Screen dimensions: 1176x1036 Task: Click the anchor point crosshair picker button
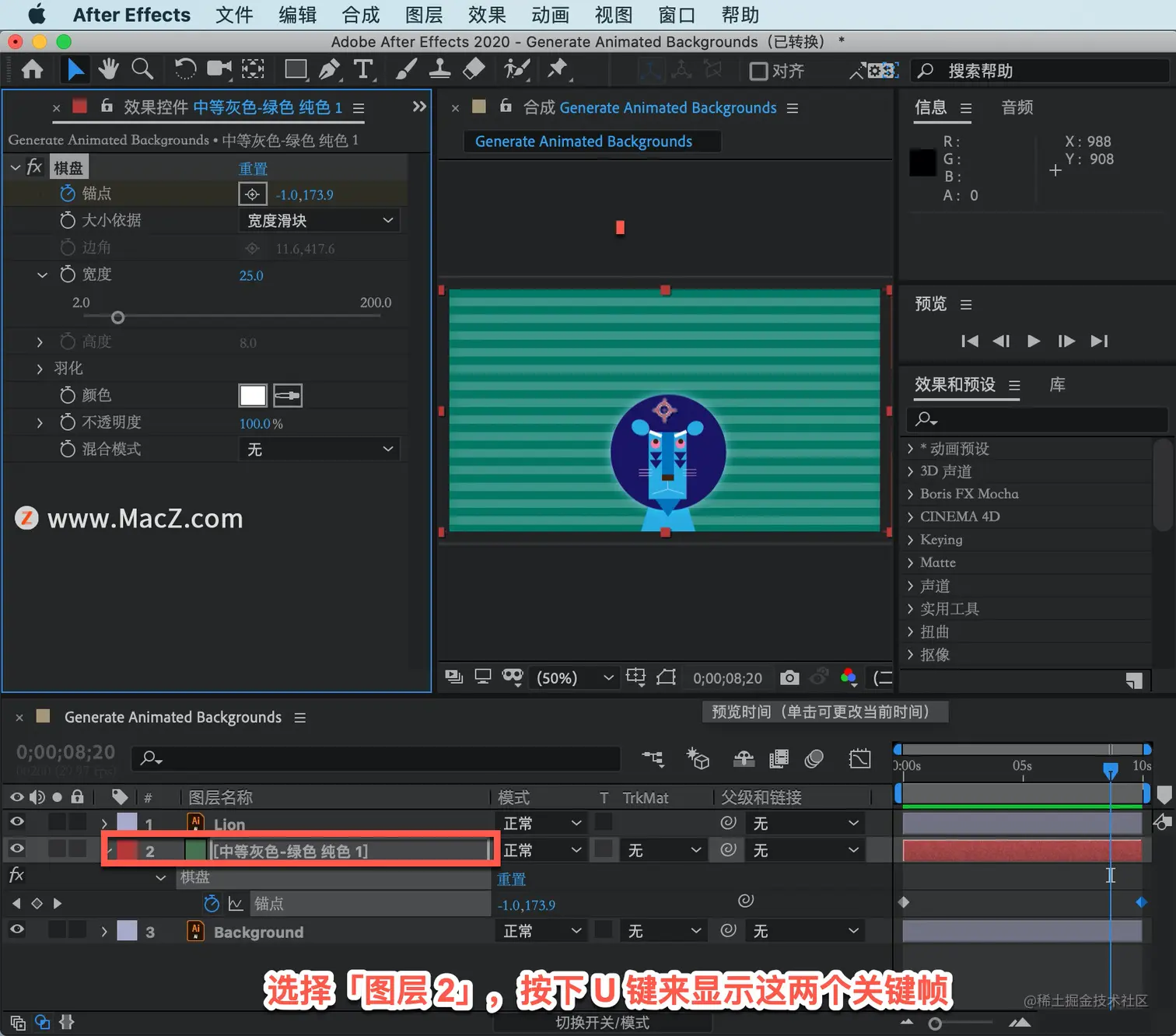252,194
